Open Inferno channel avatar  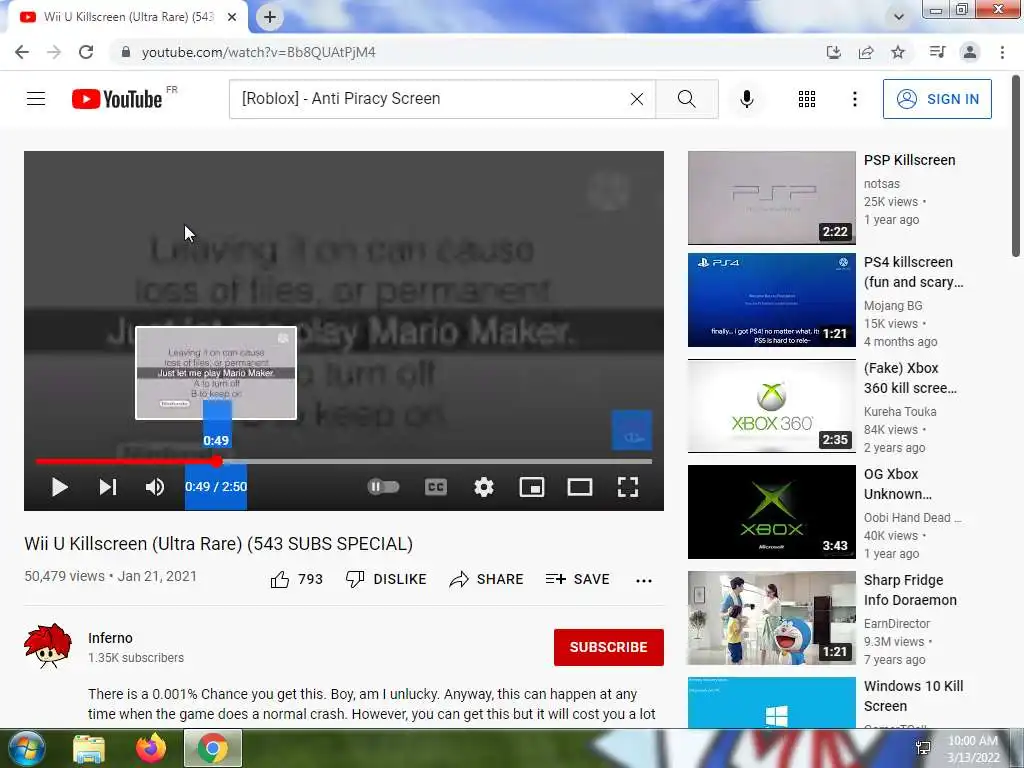[48, 646]
